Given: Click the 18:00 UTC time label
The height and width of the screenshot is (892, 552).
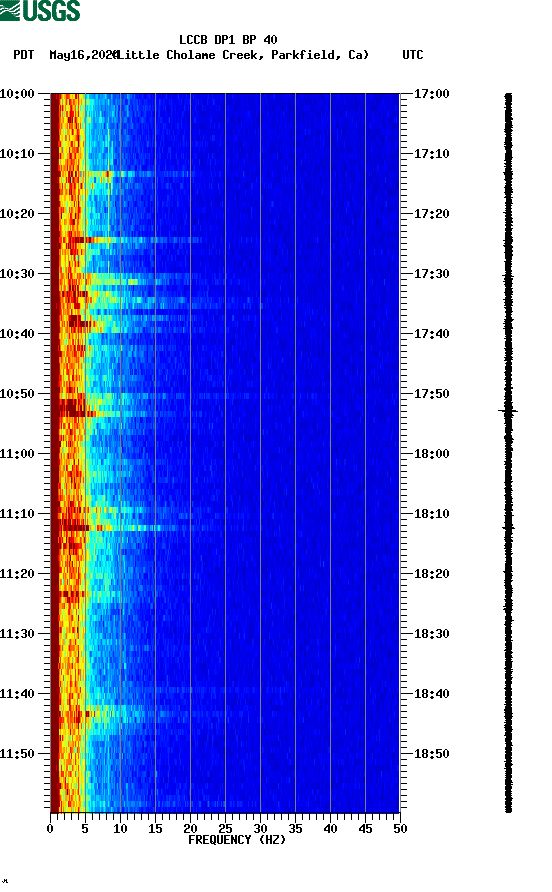Looking at the screenshot, I should pyautogui.click(x=431, y=454).
